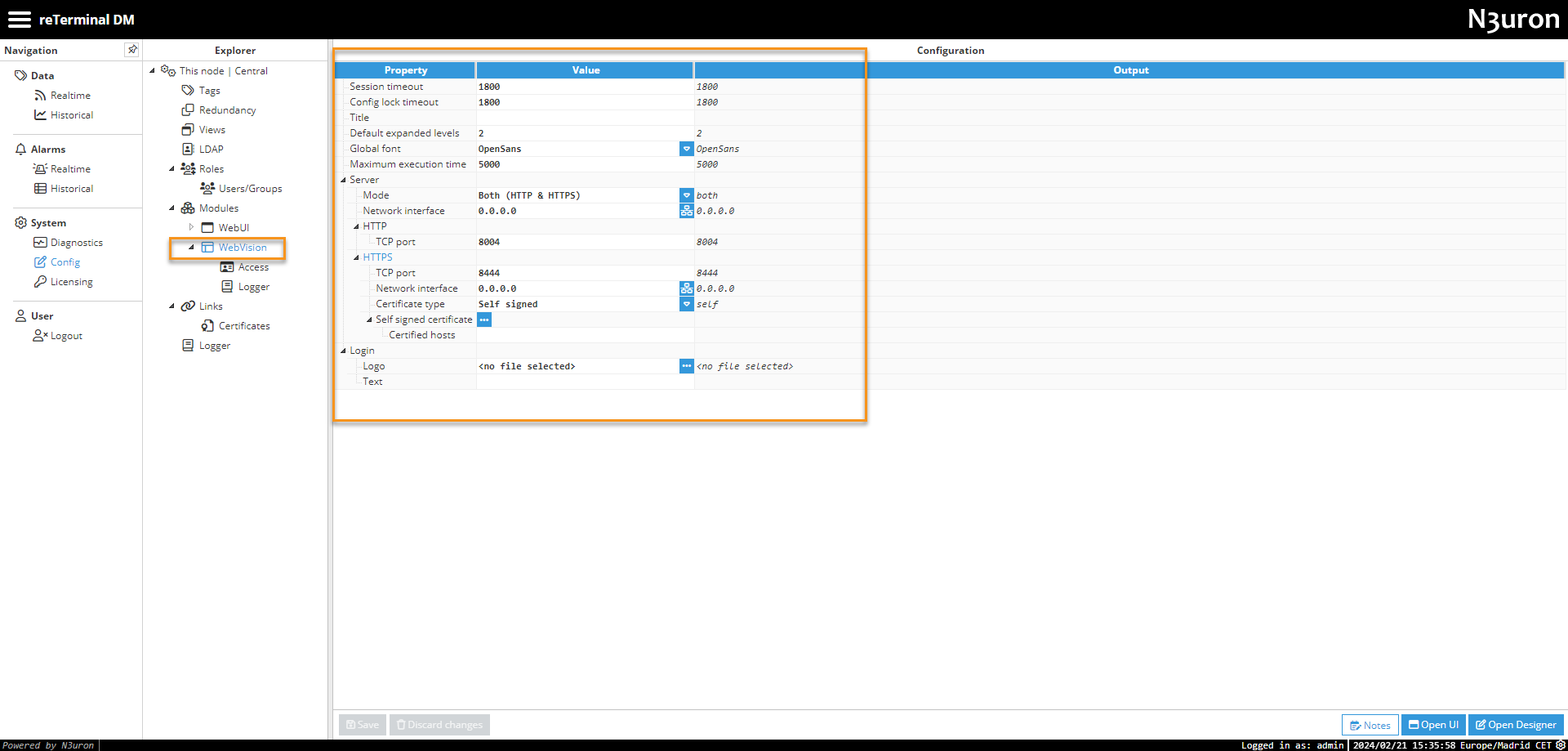Collapse the Links tree node
Screen dimensions: 1568x751
[x=171, y=306]
